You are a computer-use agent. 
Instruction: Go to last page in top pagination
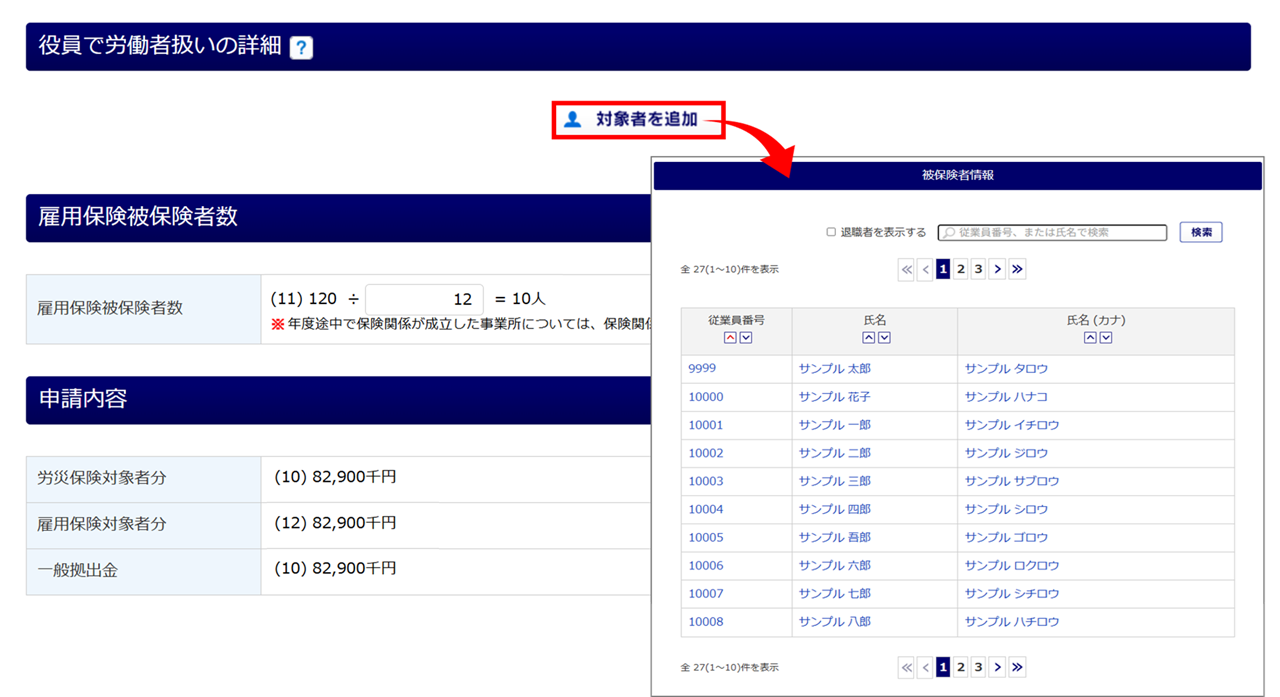pos(1017,269)
